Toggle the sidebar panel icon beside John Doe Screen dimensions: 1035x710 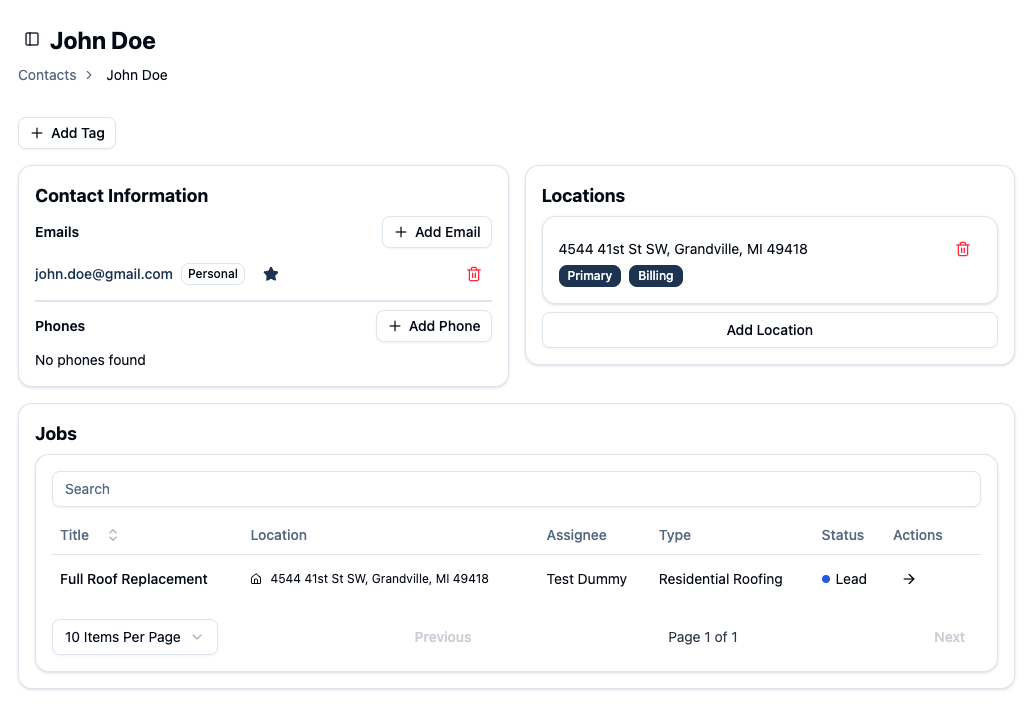[32, 40]
